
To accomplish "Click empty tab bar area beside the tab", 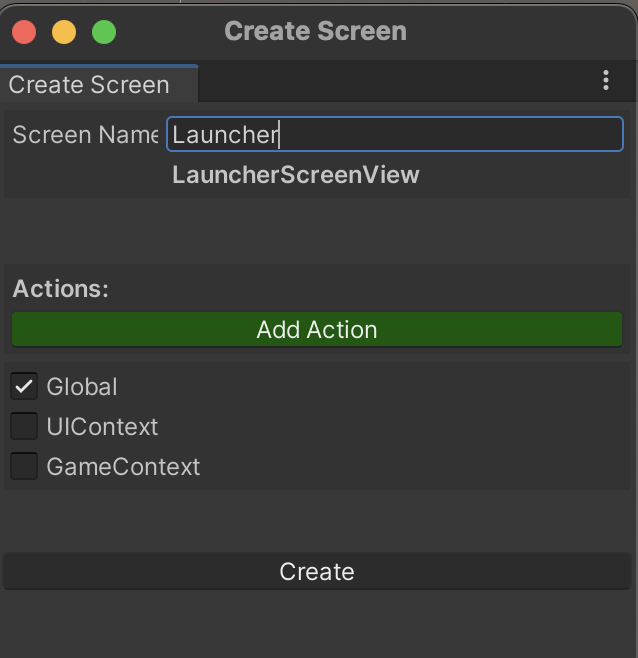I will coord(395,83).
